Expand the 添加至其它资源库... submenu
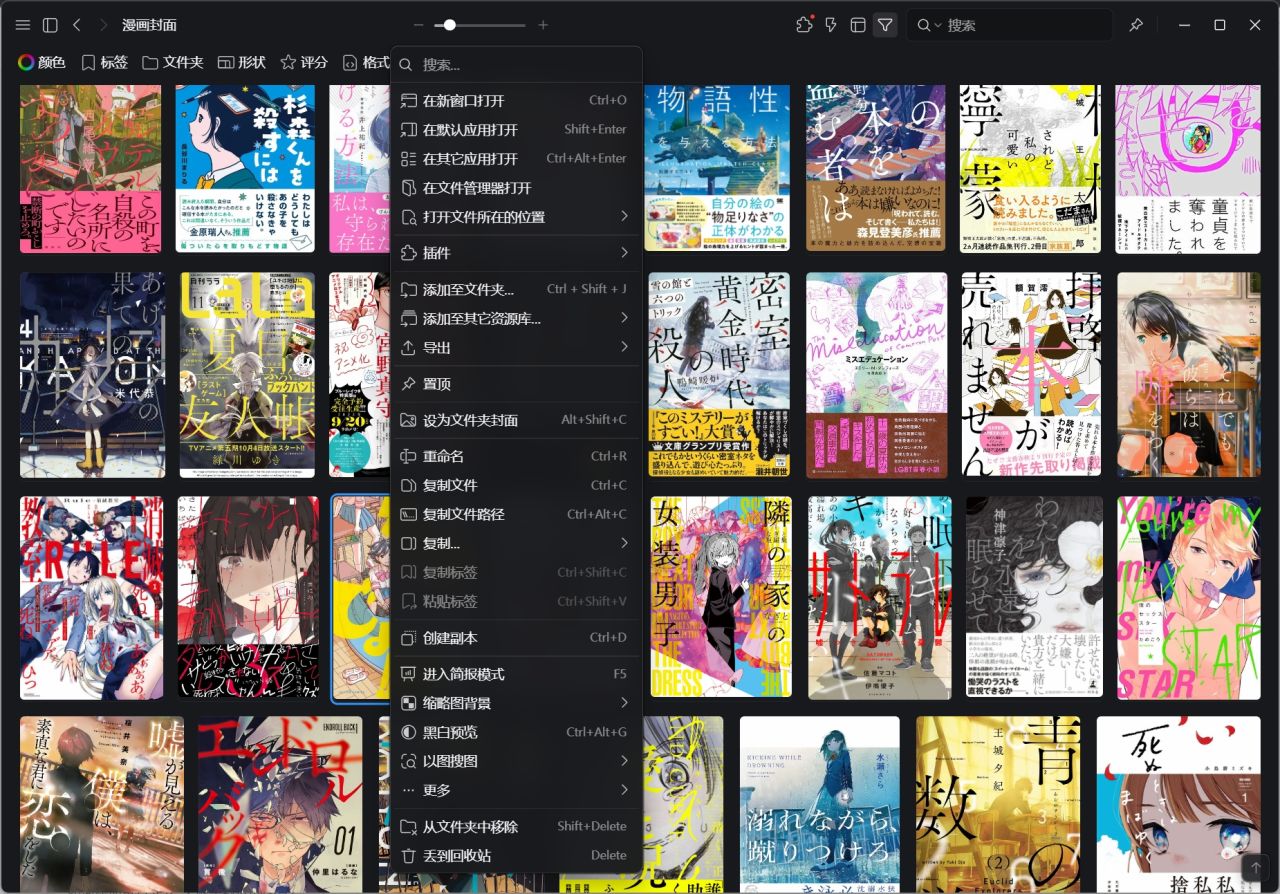This screenshot has height=894, width=1280. (516, 318)
